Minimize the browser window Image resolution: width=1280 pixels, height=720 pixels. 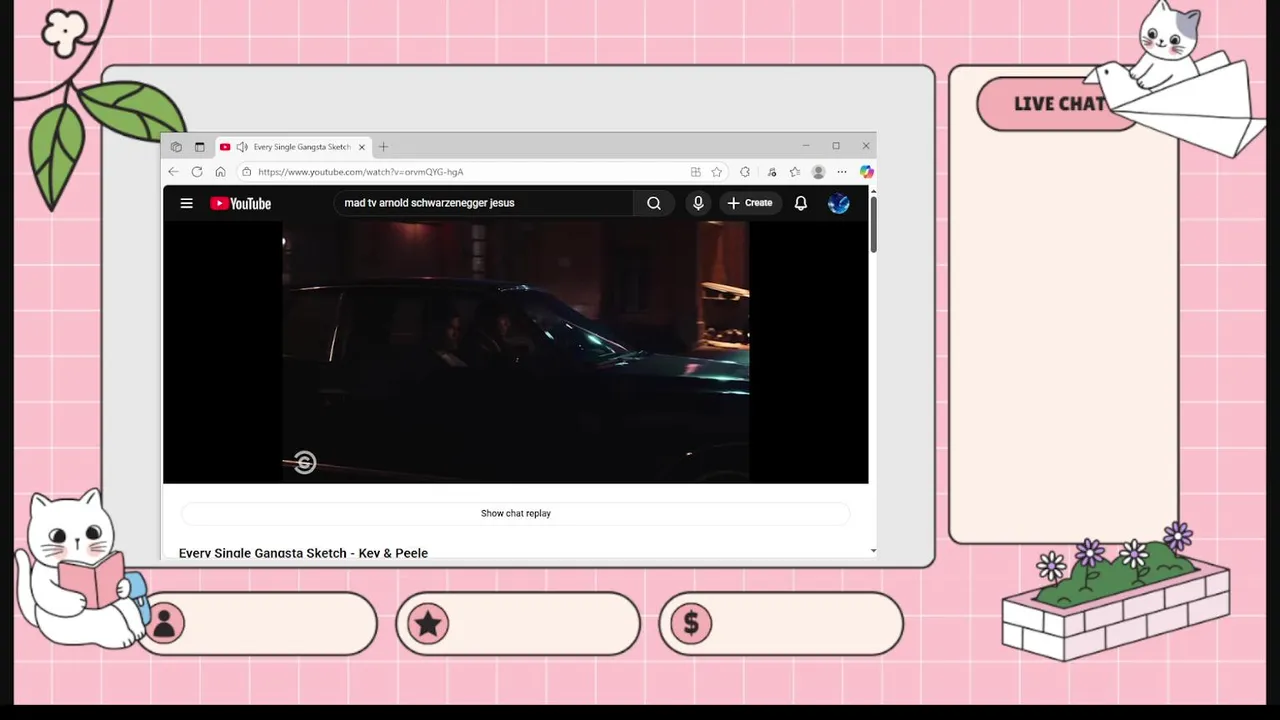point(806,146)
